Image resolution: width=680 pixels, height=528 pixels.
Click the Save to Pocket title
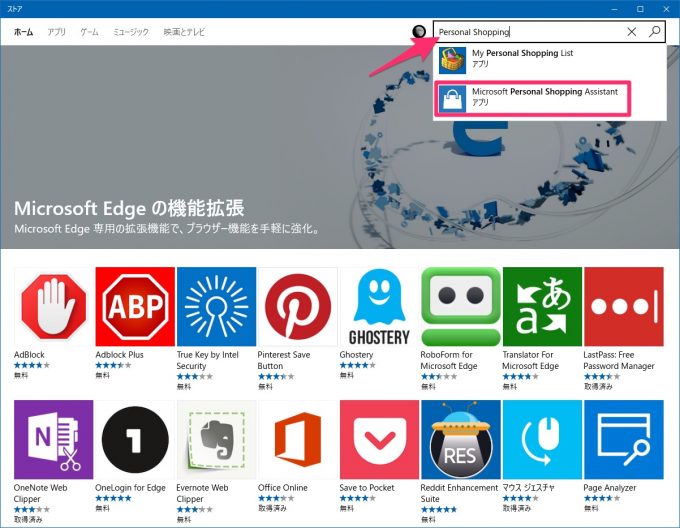click(x=367, y=488)
